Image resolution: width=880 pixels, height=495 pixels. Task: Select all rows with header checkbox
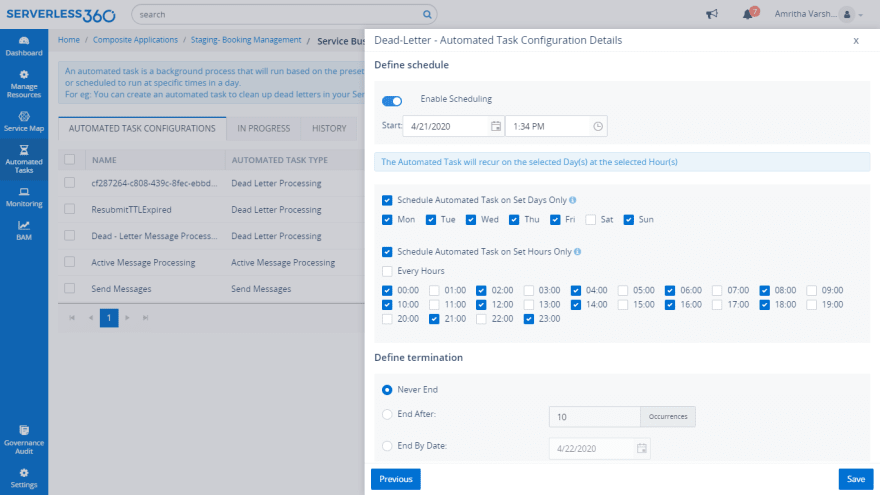tap(70, 160)
